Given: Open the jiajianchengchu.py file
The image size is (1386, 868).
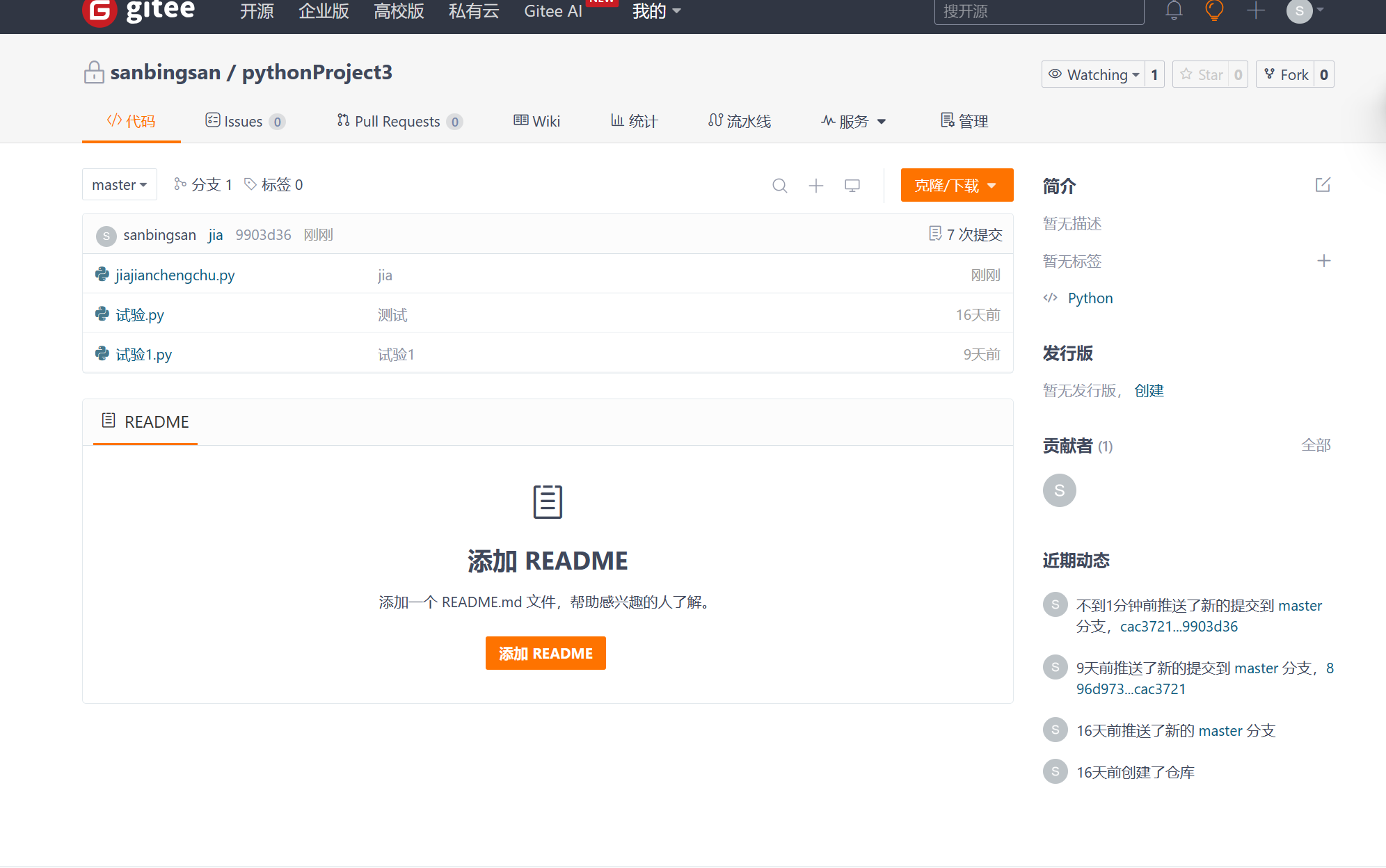Looking at the screenshot, I should pos(175,275).
